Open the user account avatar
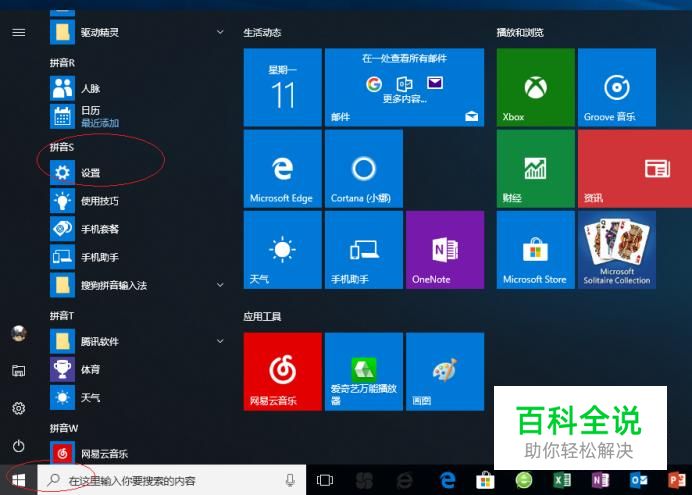692x495 pixels. point(19,334)
